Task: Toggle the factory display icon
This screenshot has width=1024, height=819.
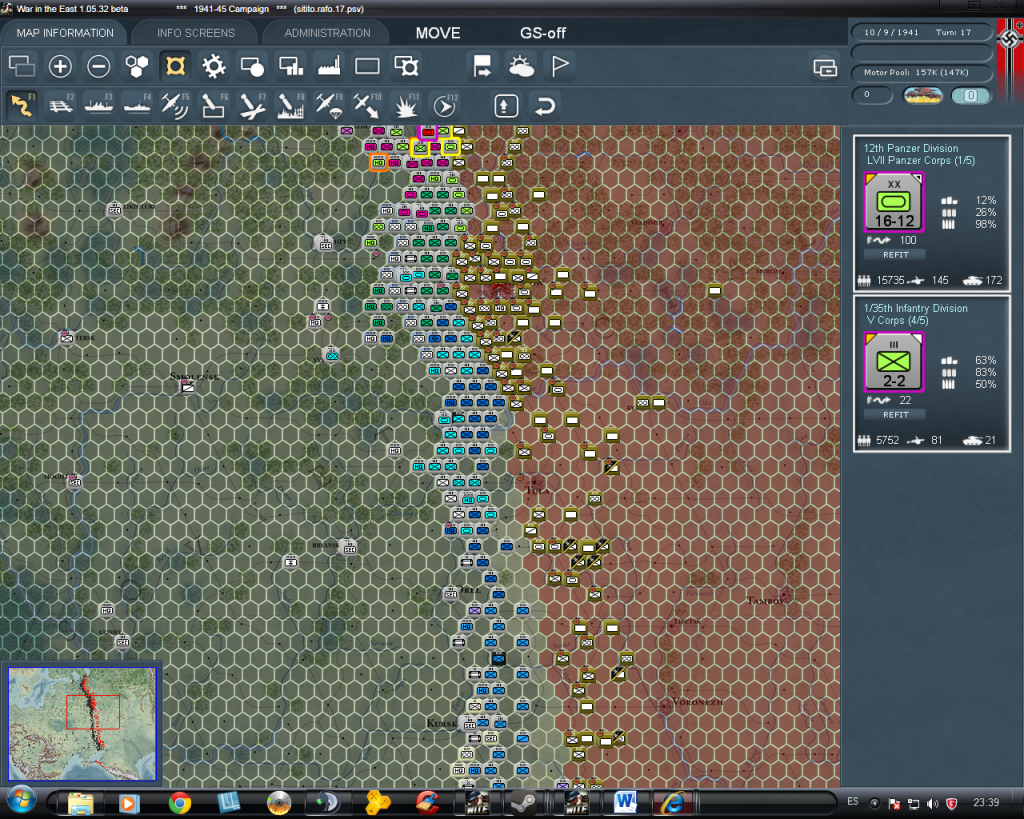Action: (328, 66)
